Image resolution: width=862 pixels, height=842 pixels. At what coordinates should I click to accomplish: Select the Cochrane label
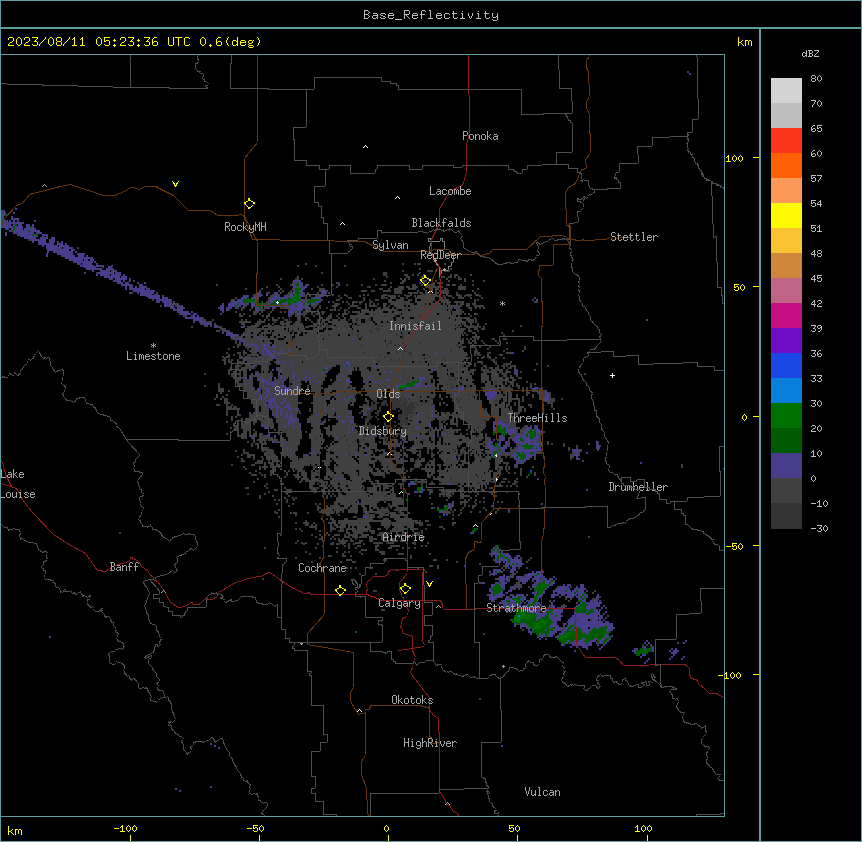(x=322, y=568)
